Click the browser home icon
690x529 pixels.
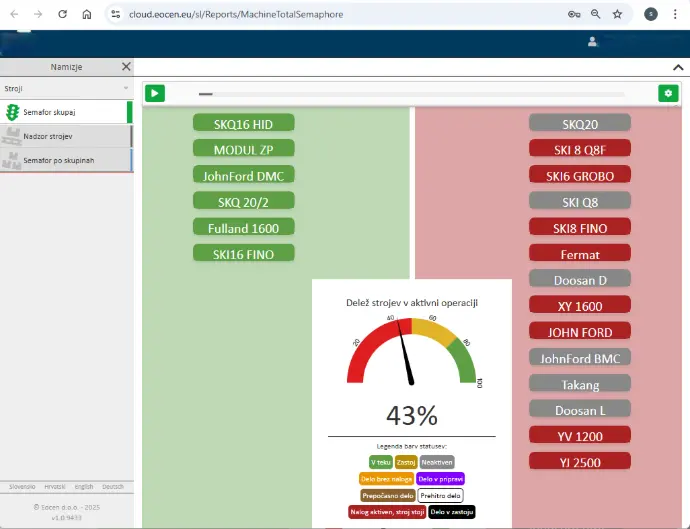[x=87, y=15]
